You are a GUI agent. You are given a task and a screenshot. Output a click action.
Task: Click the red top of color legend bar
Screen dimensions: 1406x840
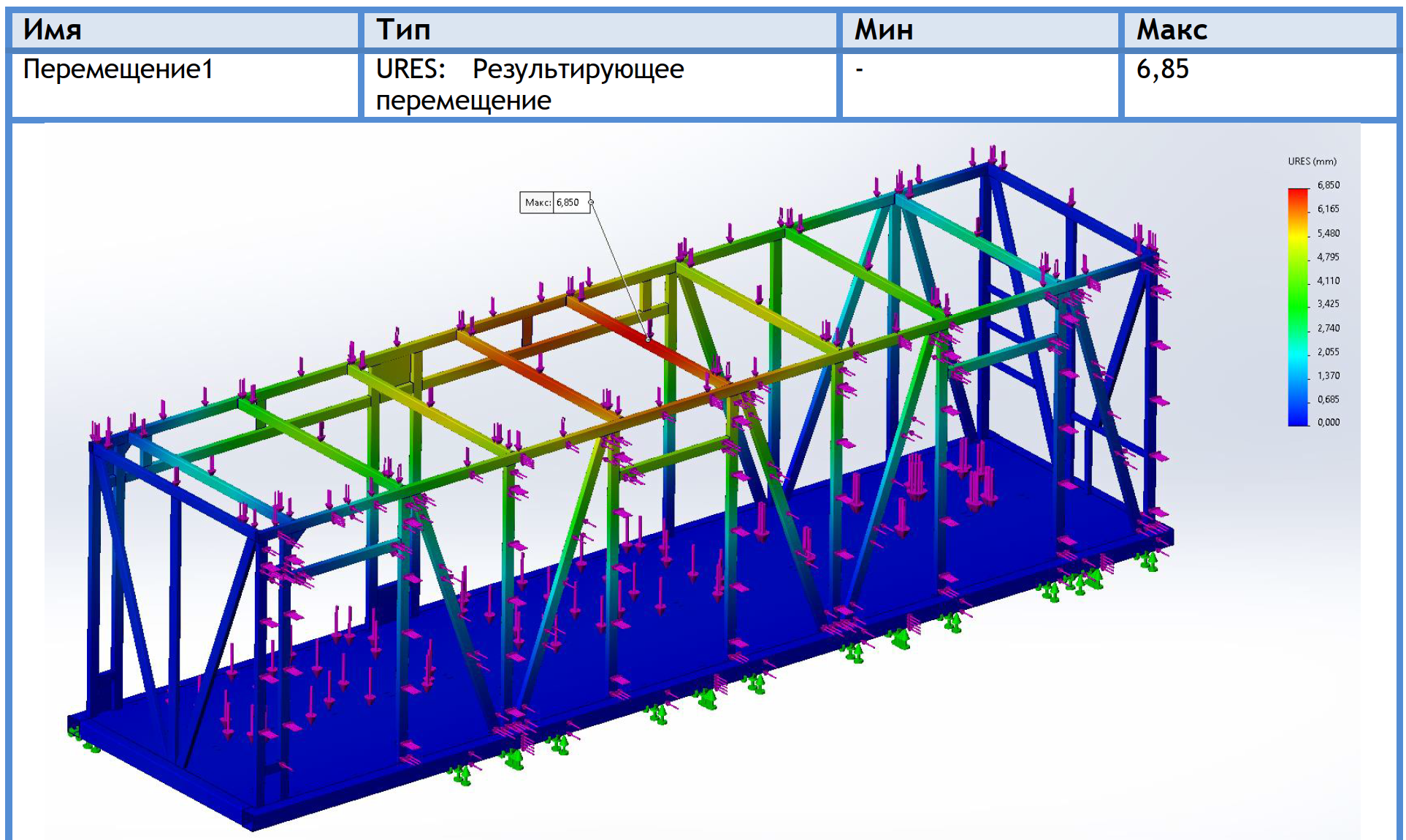coord(1298,194)
